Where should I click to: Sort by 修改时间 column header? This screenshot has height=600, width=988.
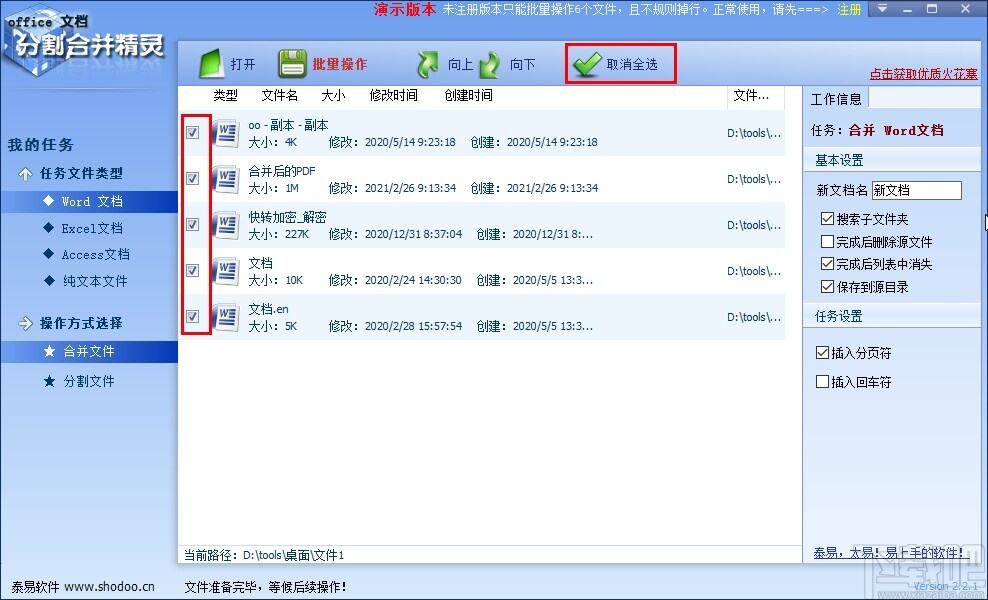(394, 96)
